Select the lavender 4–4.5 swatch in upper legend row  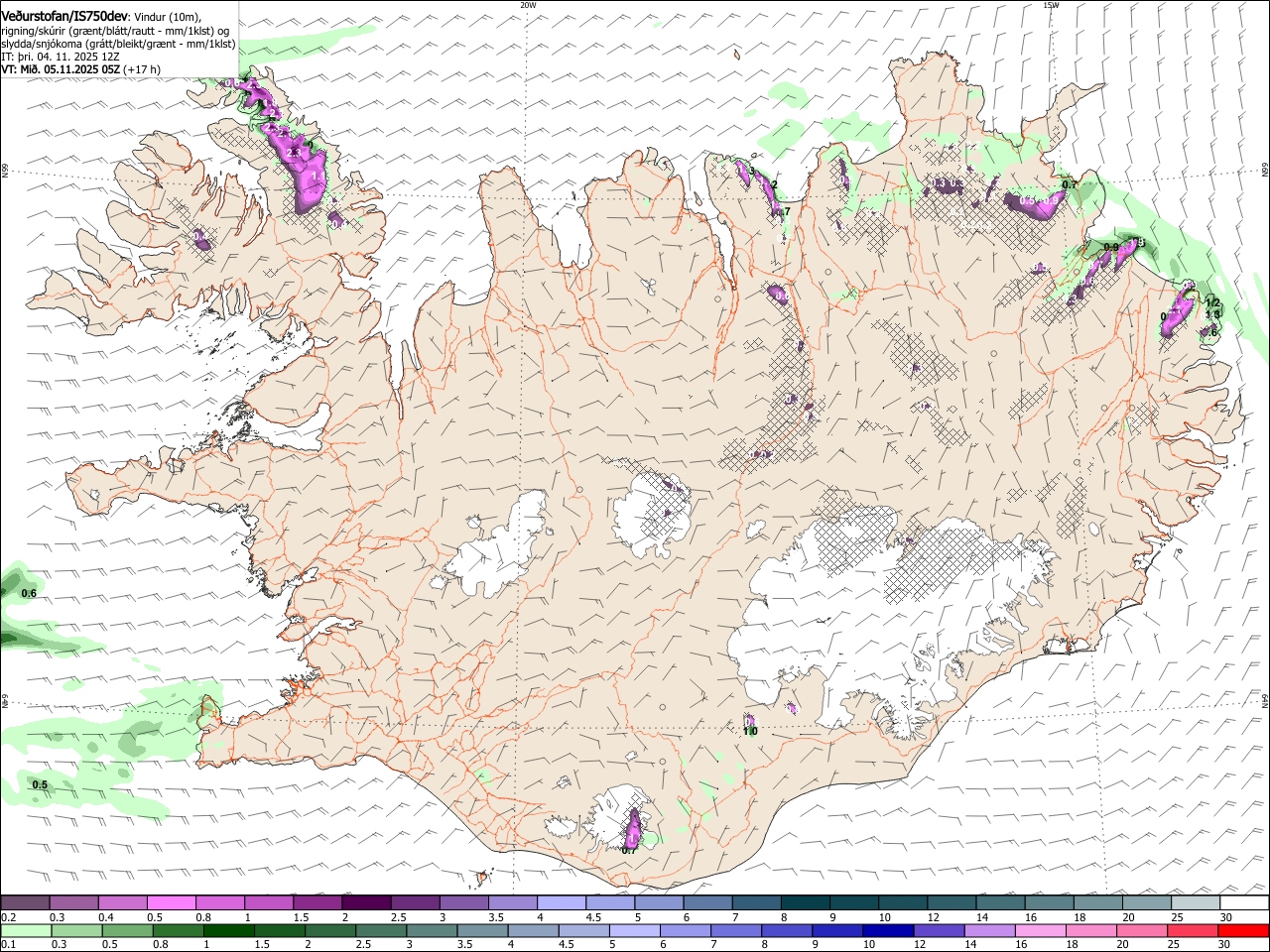coord(561,902)
